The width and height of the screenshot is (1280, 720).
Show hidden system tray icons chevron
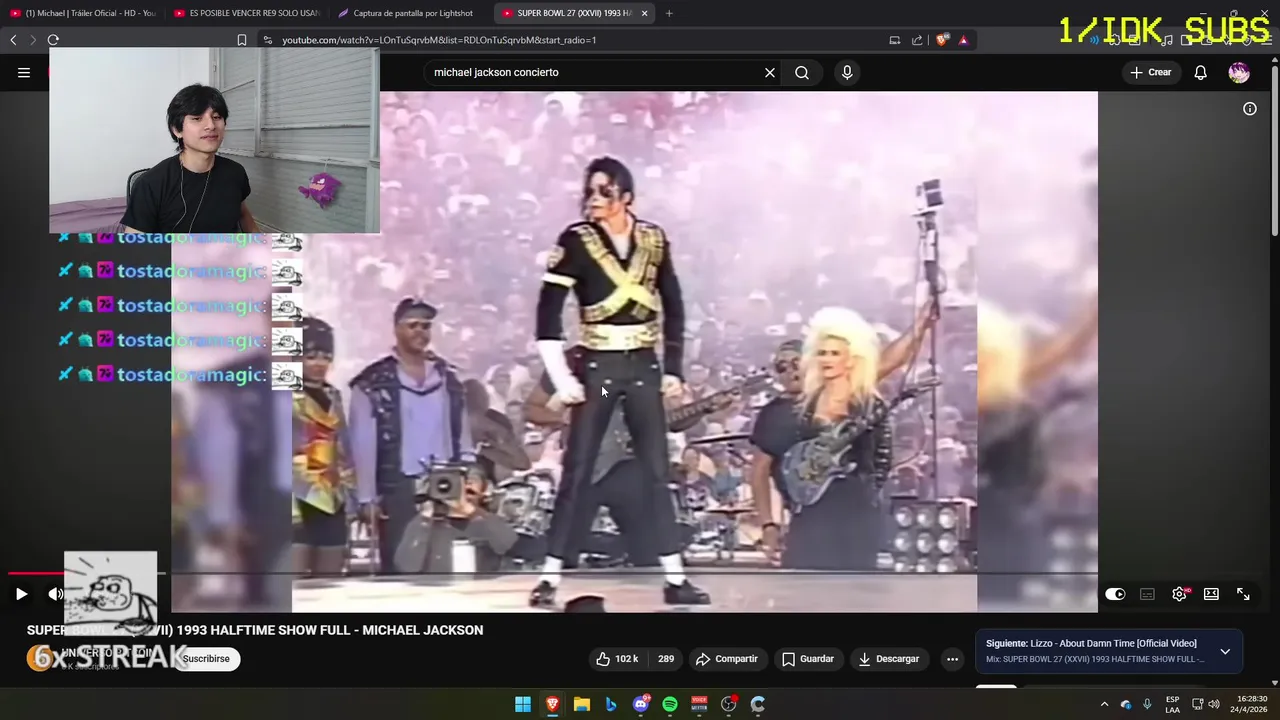click(x=1104, y=704)
